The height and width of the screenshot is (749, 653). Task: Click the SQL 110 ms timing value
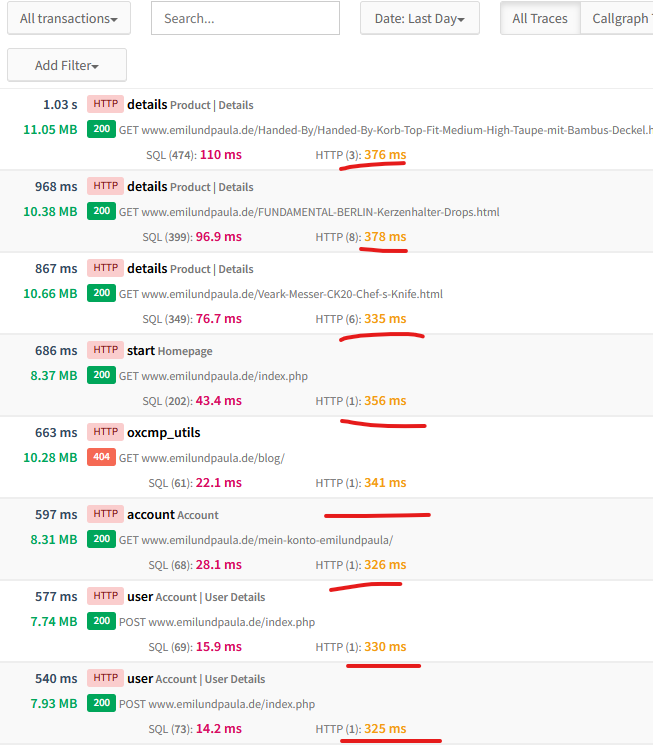[x=220, y=155]
